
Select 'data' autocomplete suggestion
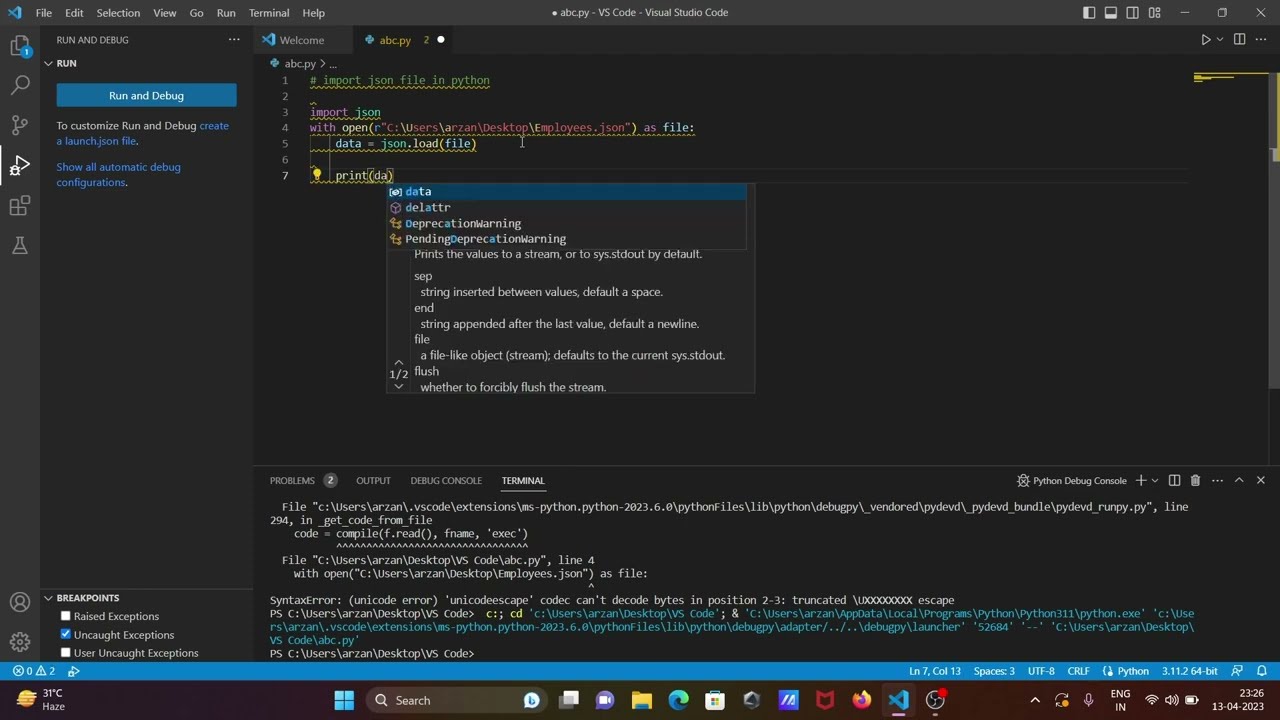pyautogui.click(x=566, y=191)
